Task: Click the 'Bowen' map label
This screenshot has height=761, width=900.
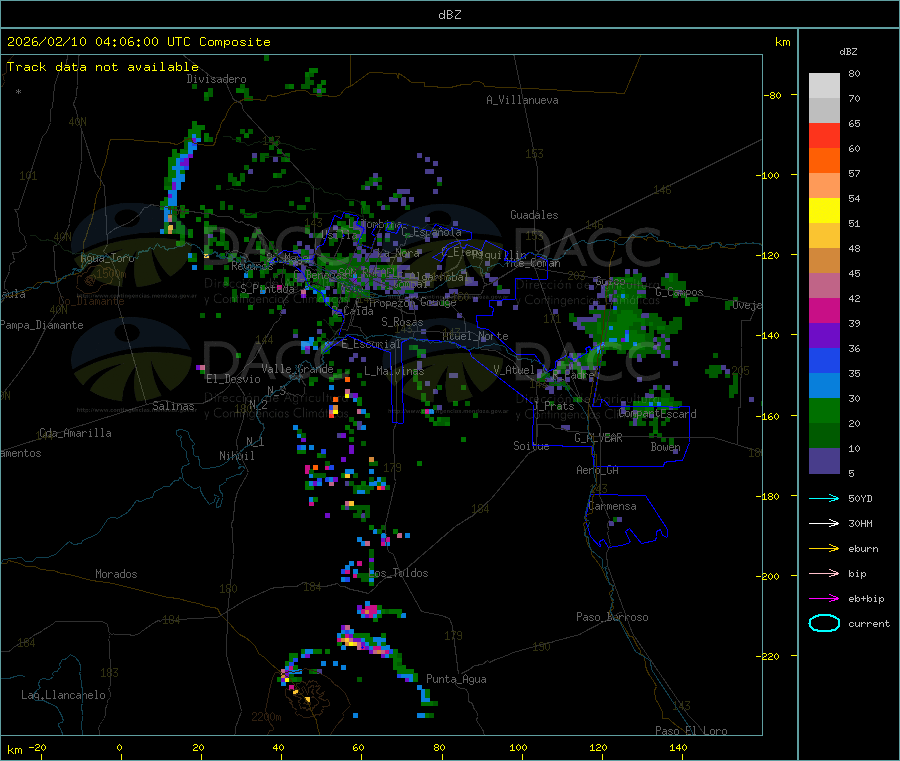Action: pos(665,446)
